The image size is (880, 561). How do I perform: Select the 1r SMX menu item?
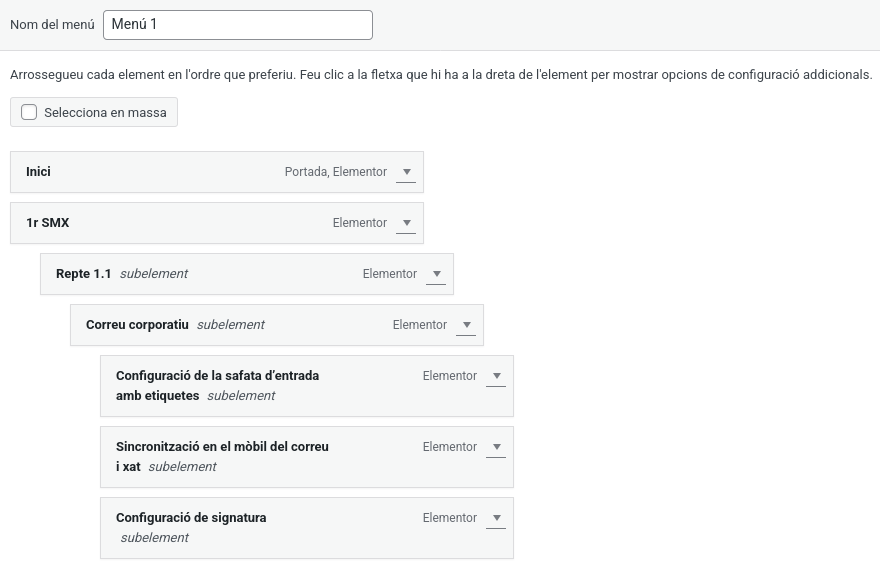[x=150, y=223]
